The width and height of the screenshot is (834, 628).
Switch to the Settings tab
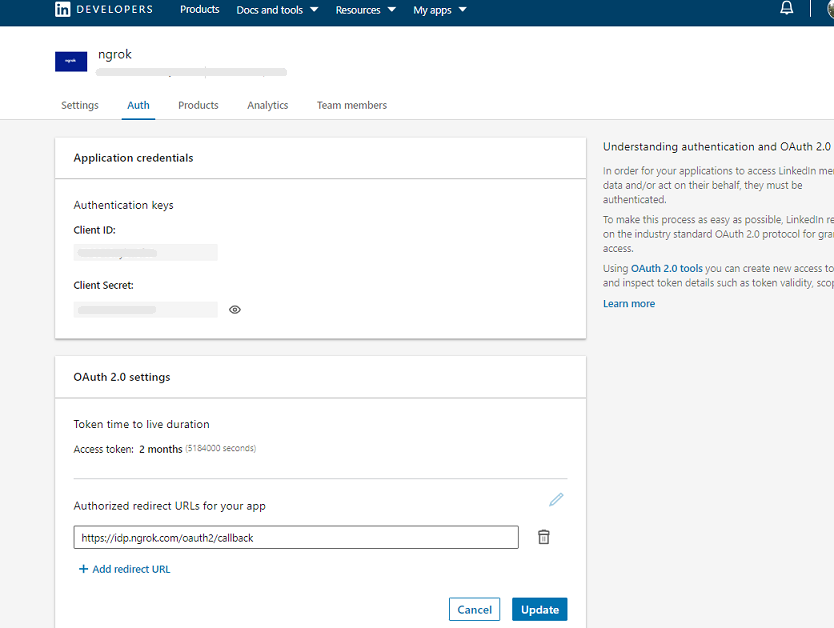coord(80,105)
